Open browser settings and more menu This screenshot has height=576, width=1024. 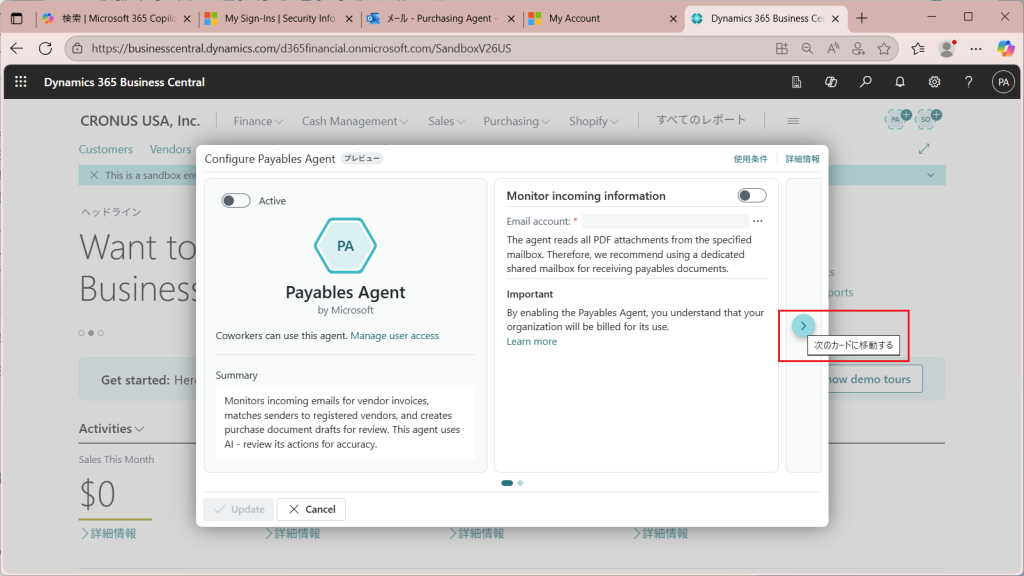[x=976, y=48]
